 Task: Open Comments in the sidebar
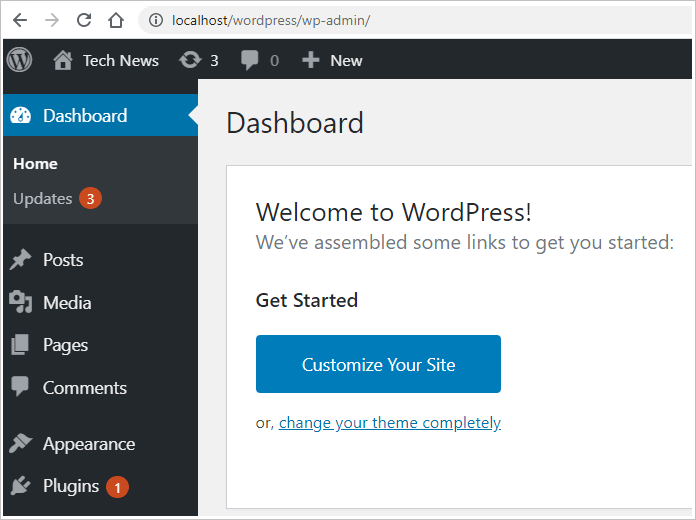click(85, 388)
